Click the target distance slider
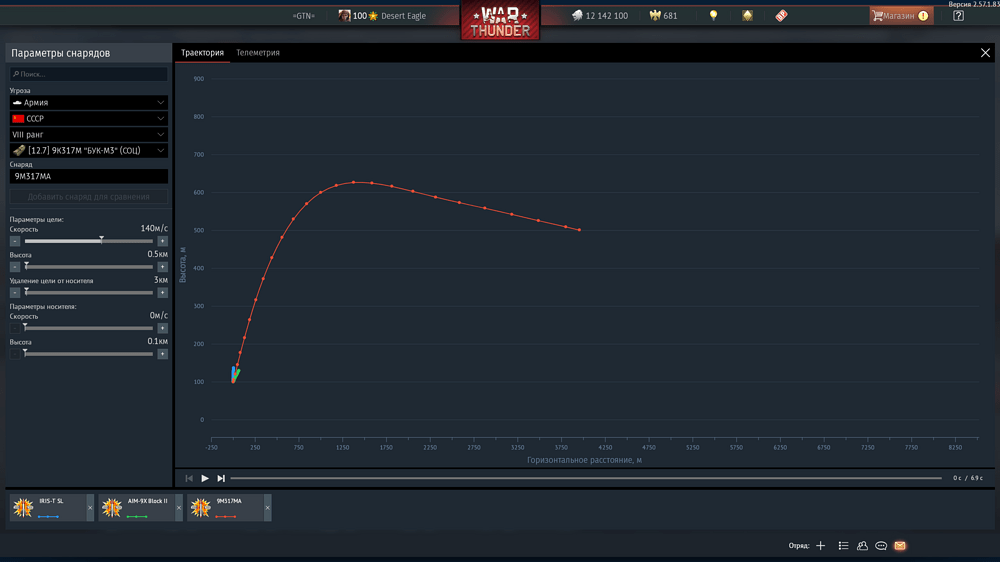The height and width of the screenshot is (562, 1000). (x=89, y=293)
